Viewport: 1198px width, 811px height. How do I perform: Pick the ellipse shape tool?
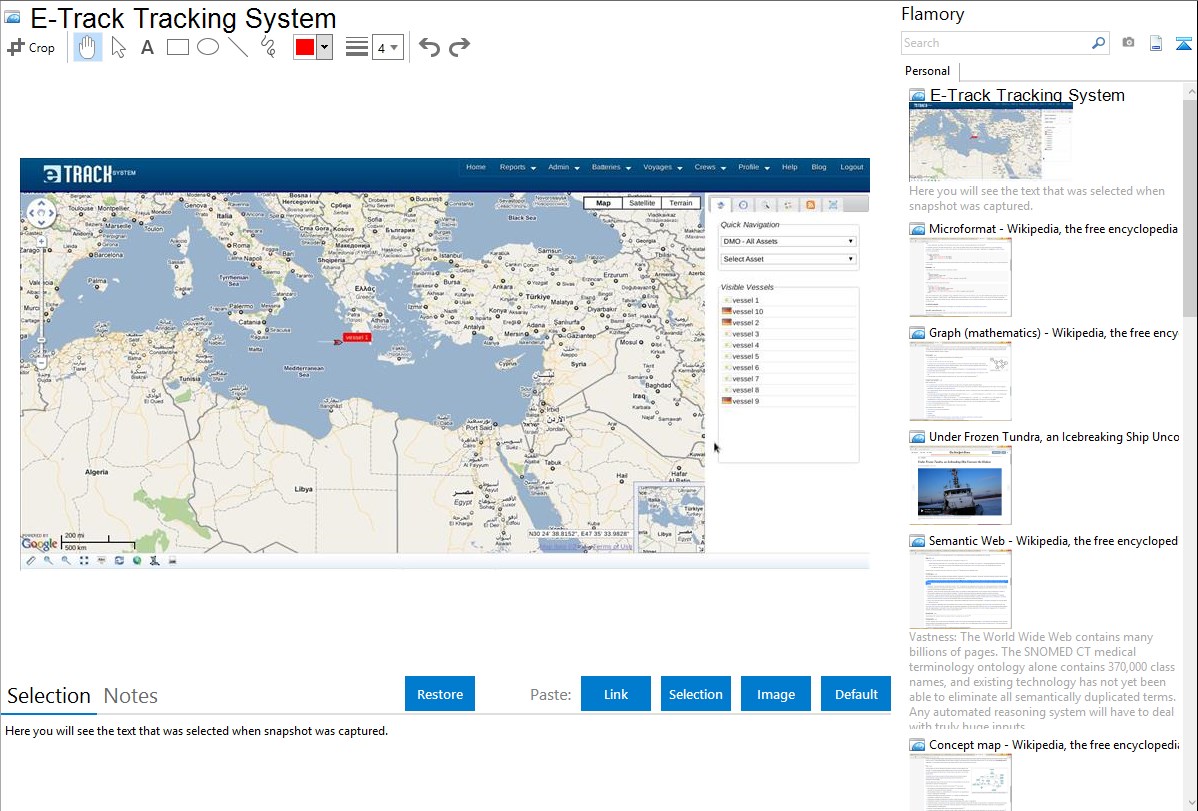click(207, 47)
